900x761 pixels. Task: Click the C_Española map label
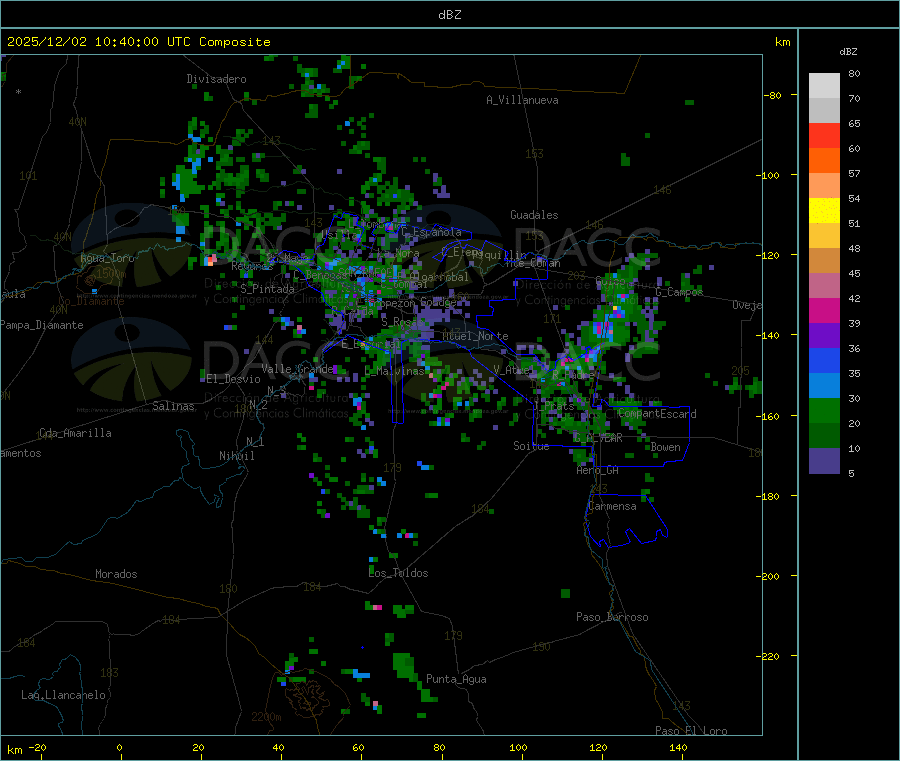pos(432,232)
